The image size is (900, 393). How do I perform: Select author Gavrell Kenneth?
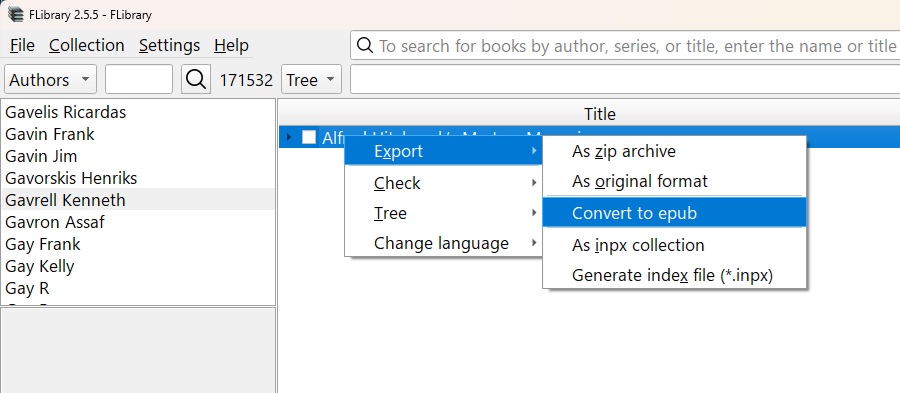click(138, 200)
